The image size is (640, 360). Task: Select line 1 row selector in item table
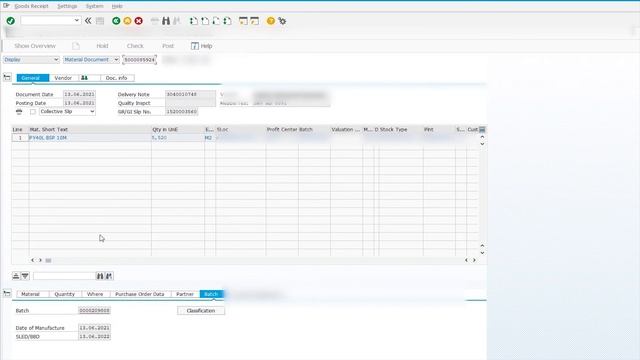pyautogui.click(x=20, y=138)
